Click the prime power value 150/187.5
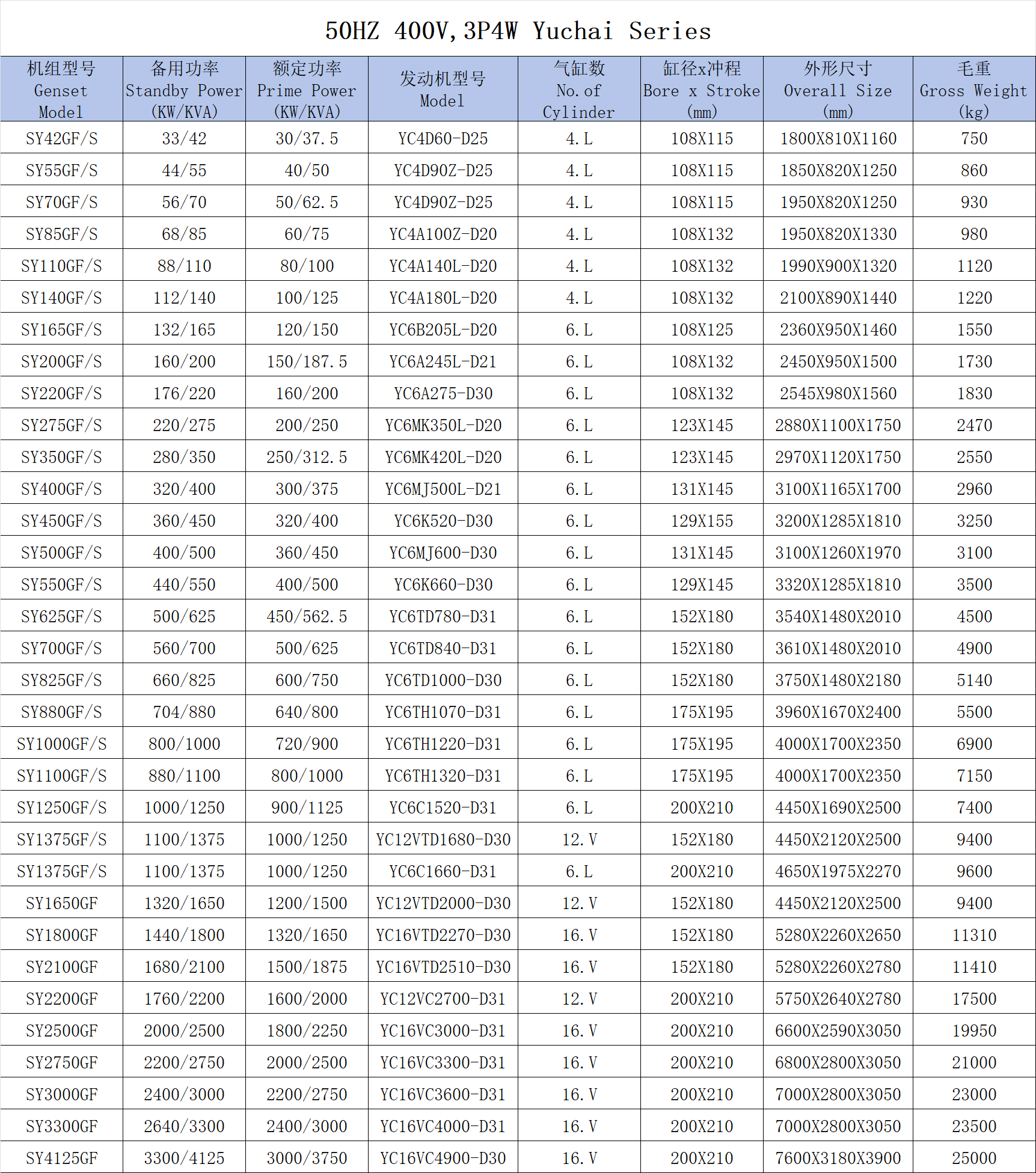This screenshot has height=1173, width=1036. (x=307, y=361)
